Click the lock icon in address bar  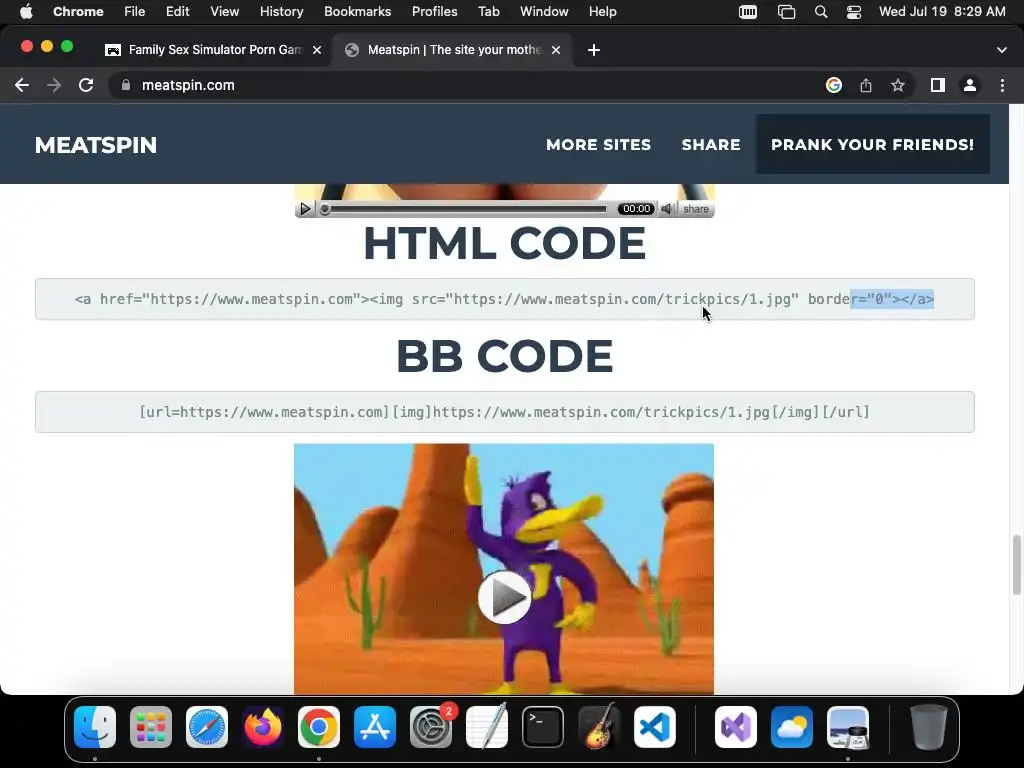pyautogui.click(x=126, y=85)
